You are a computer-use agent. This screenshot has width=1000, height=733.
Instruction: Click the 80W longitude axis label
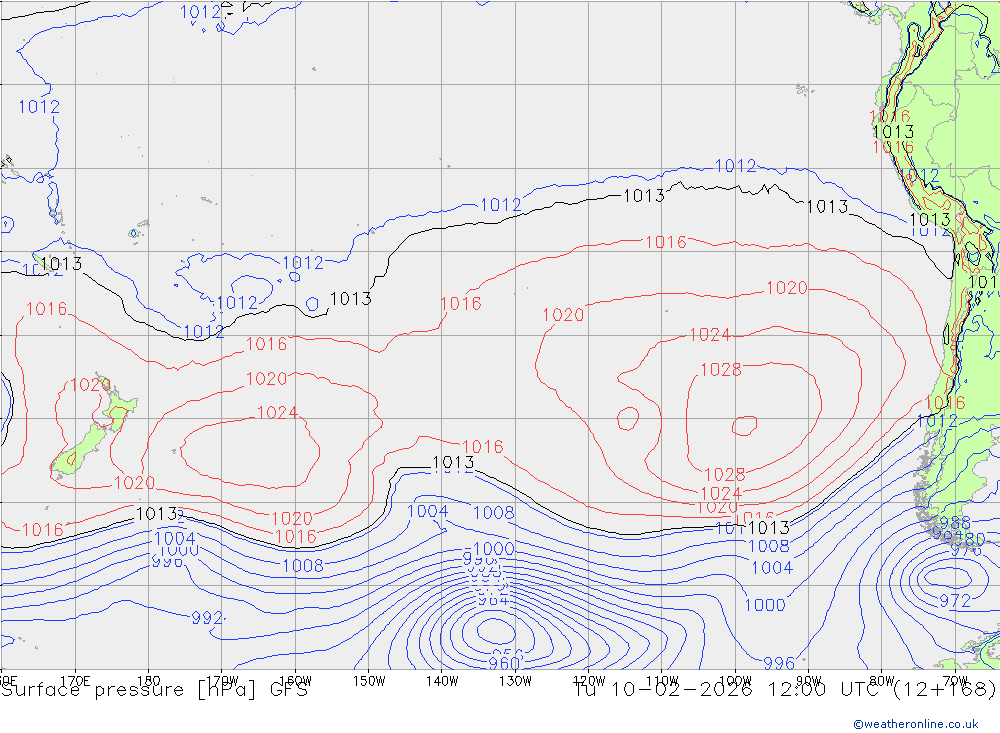click(x=882, y=681)
